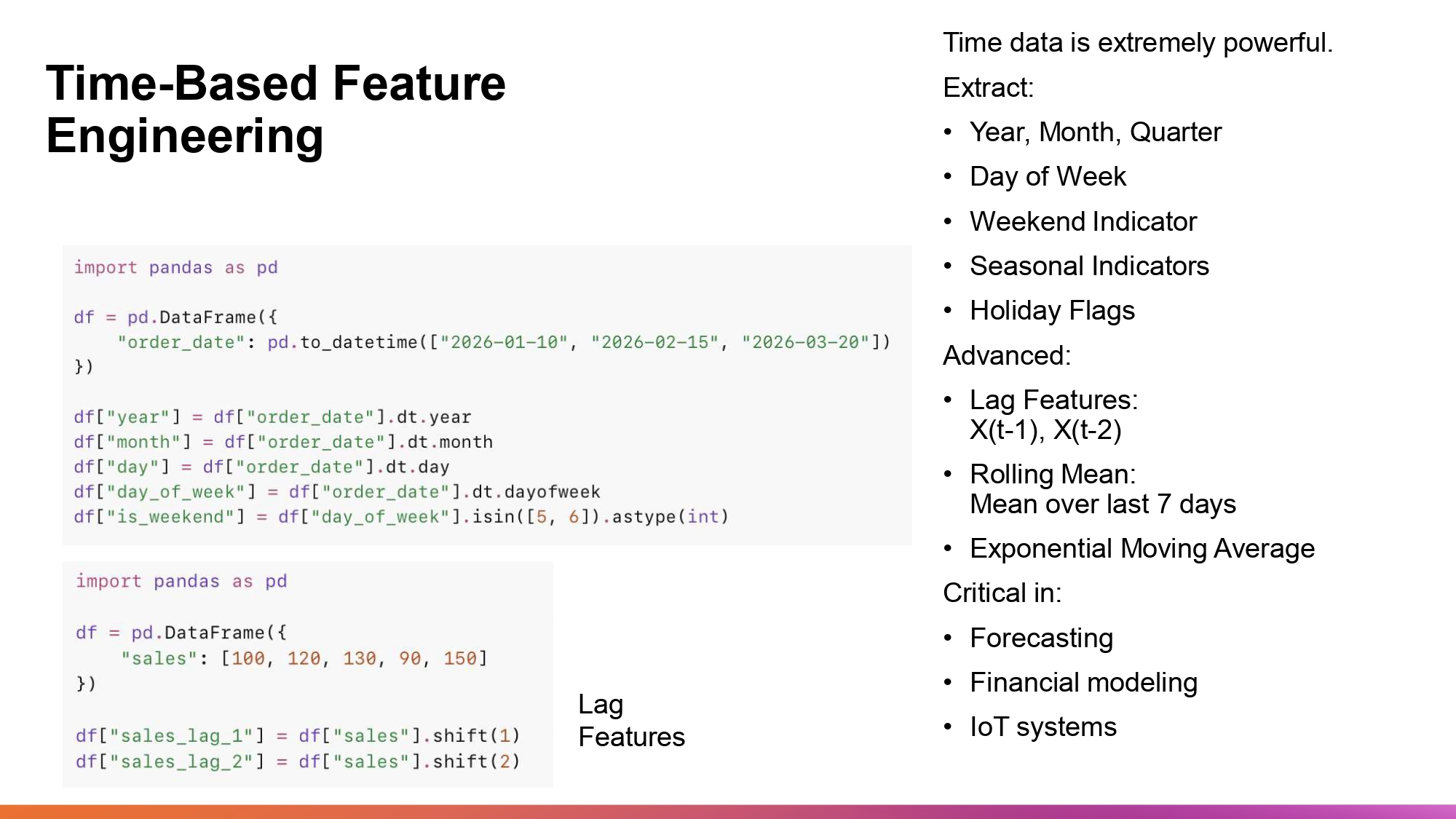Click the "Seasonal Indicators" bullet

(x=1089, y=266)
